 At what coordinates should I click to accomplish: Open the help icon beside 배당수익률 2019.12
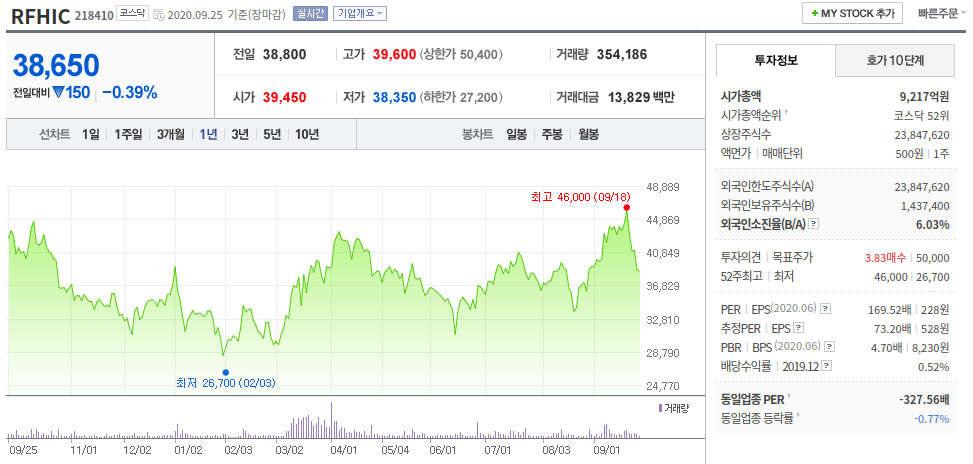tap(827, 366)
